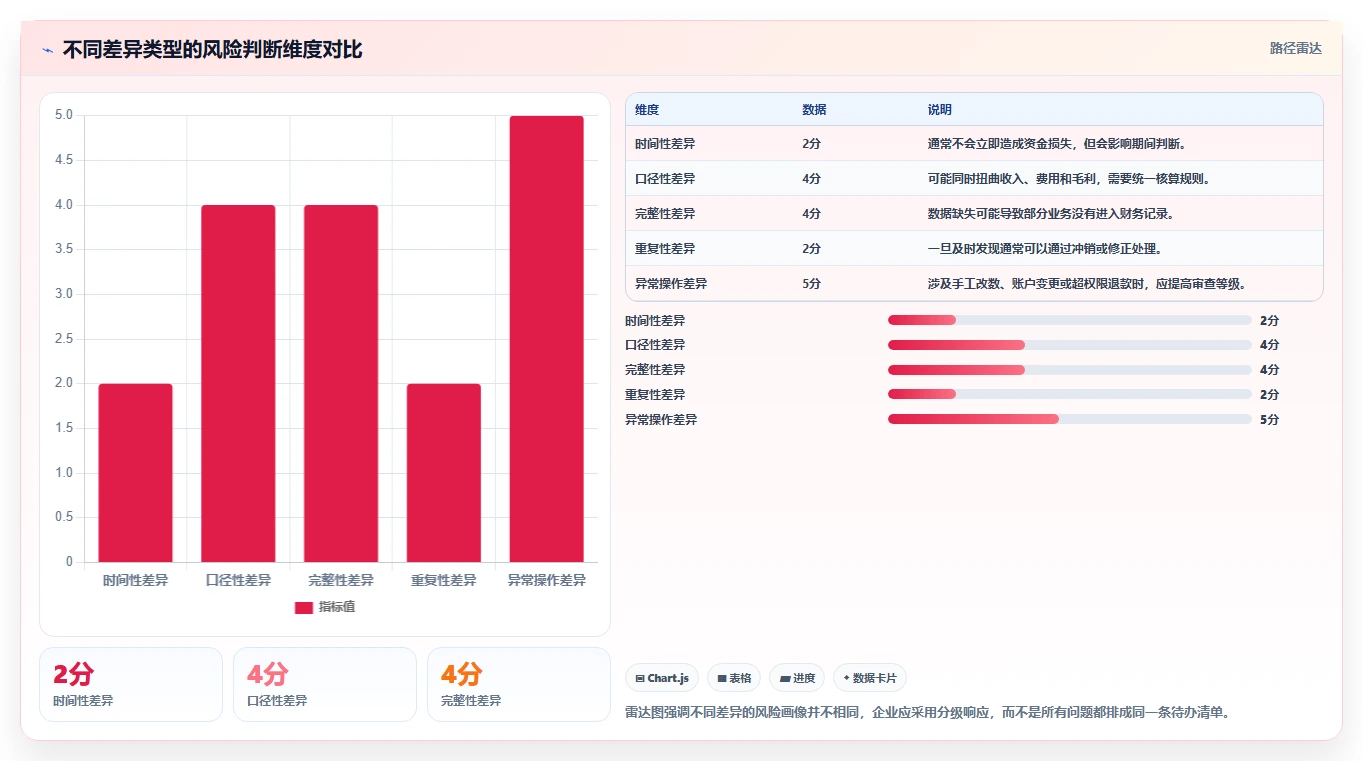This screenshot has width=1363, height=761.
Task: Click the 口径性差异 bar in chart
Action: coord(238,384)
